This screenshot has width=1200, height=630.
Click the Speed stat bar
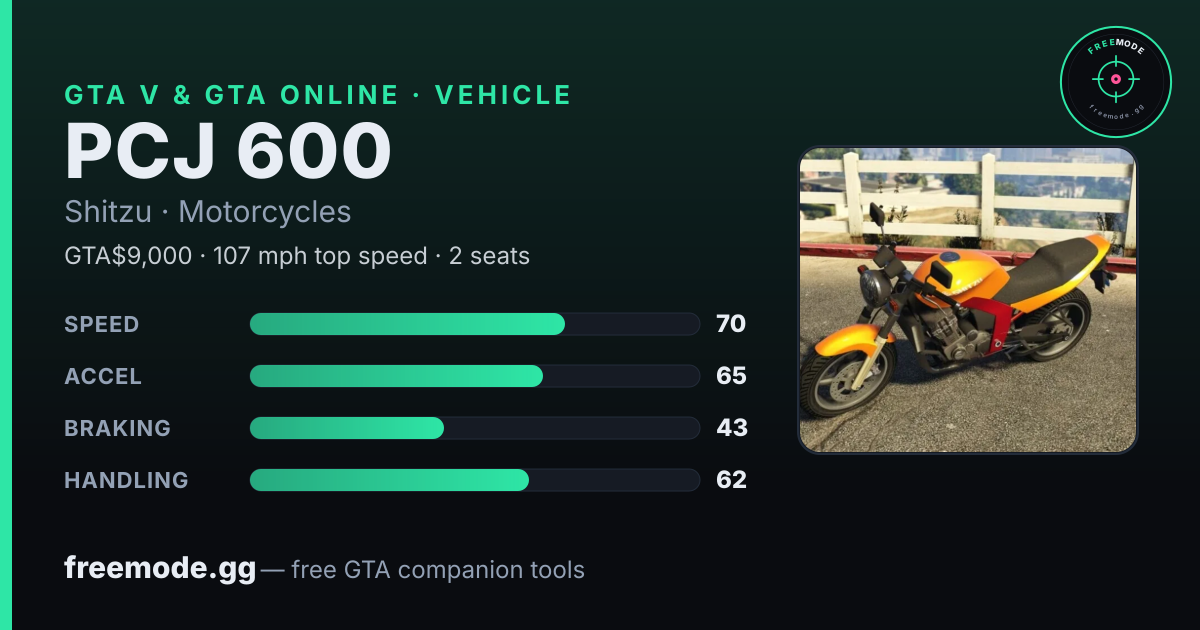coord(474,324)
